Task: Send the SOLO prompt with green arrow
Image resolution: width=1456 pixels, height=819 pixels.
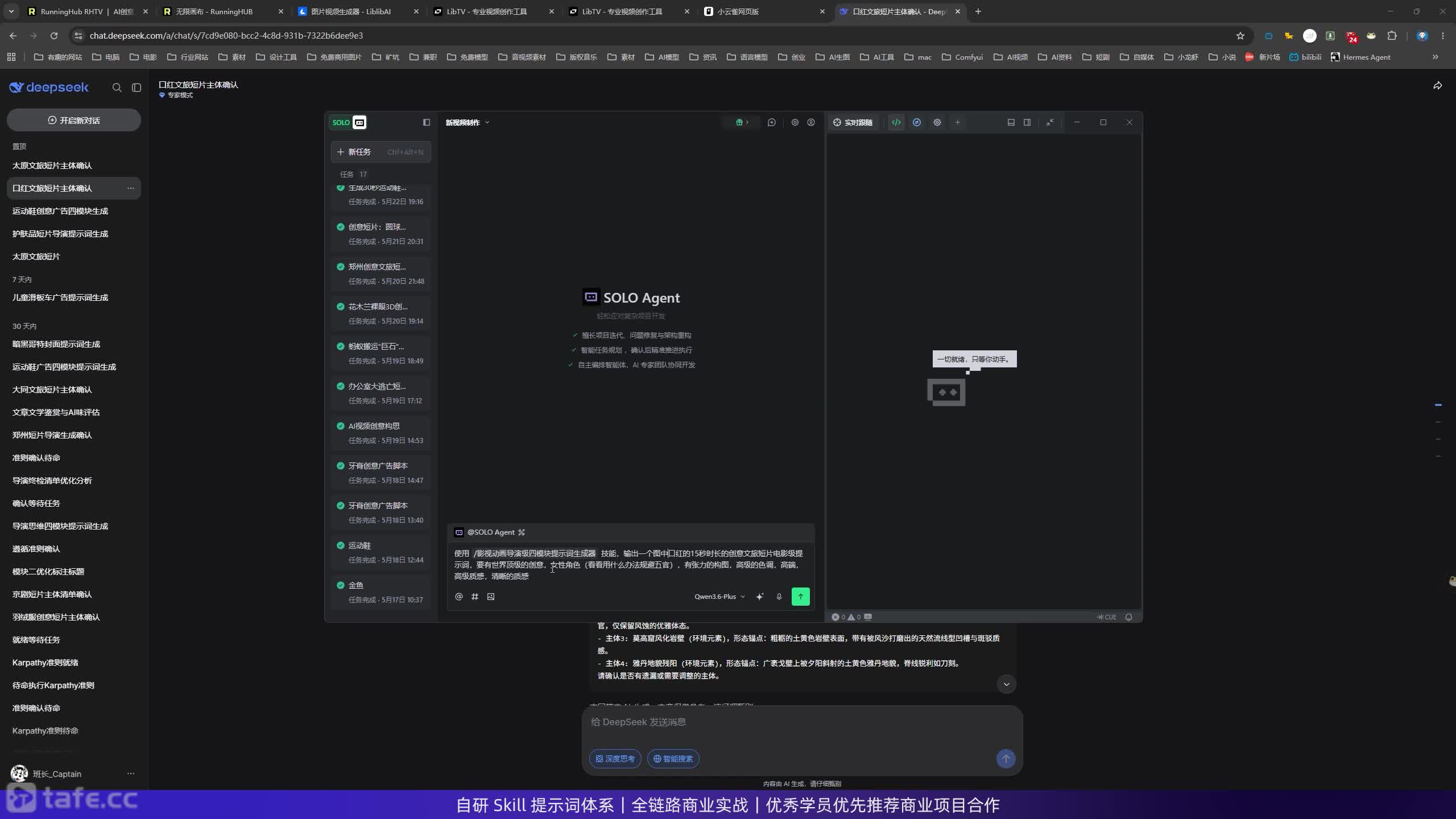Action: click(801, 597)
